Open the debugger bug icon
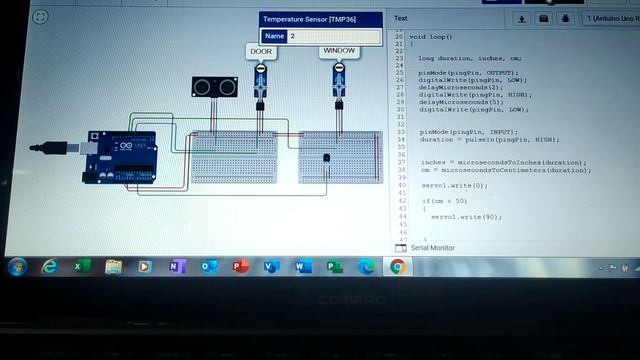 click(565, 19)
